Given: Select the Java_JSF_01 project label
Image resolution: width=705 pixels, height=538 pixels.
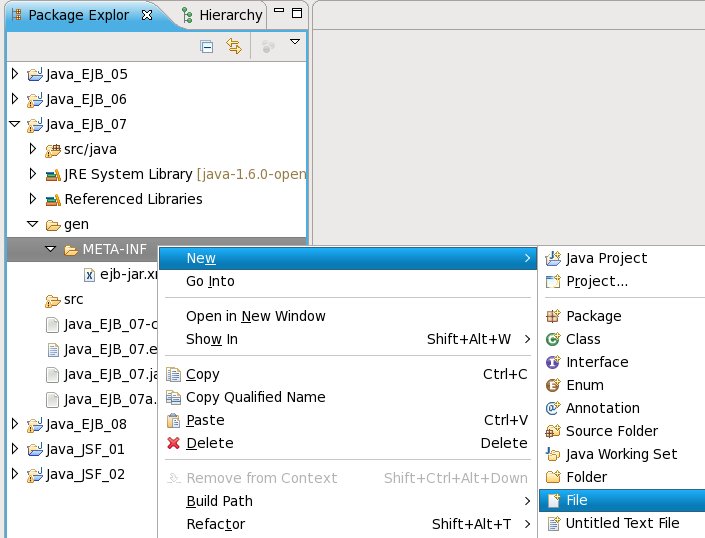Looking at the screenshot, I should click(x=85, y=449).
